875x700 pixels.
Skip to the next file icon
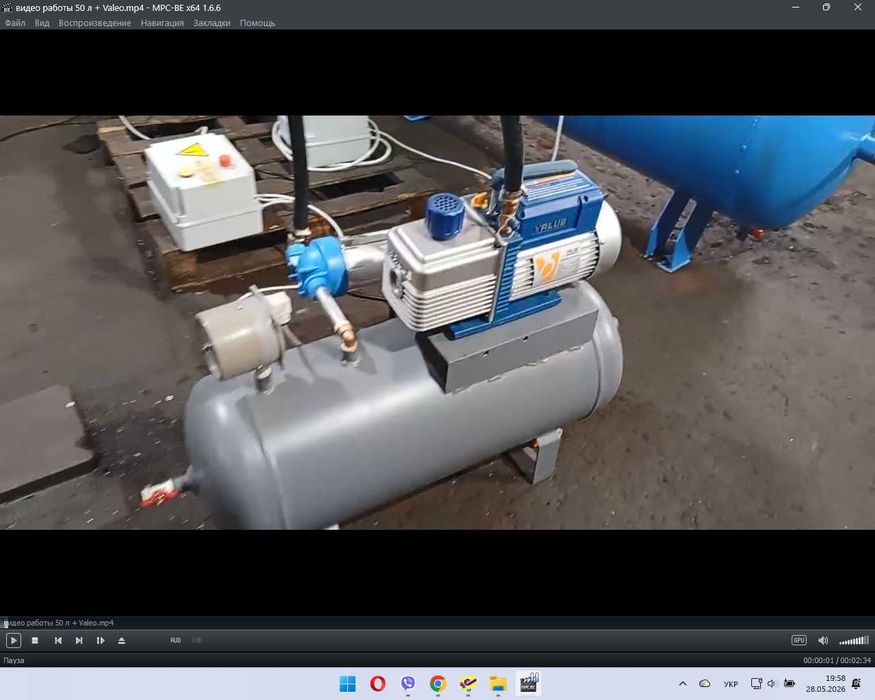pos(79,640)
